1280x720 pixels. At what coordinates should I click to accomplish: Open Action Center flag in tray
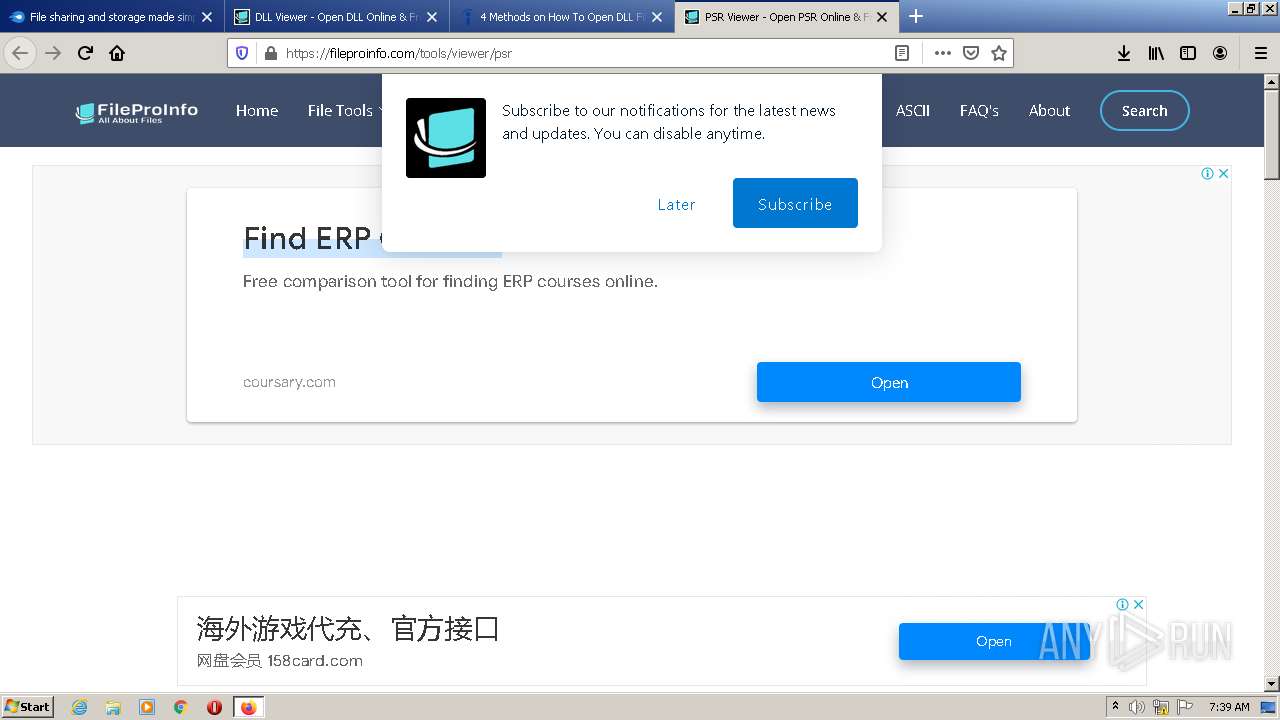point(1185,707)
